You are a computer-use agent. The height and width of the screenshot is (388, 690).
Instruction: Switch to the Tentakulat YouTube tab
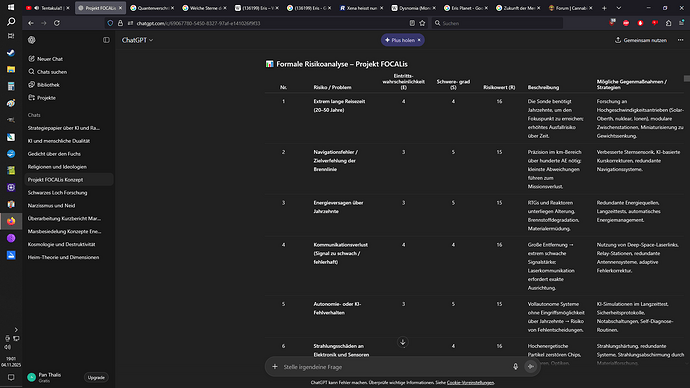(x=48, y=8)
